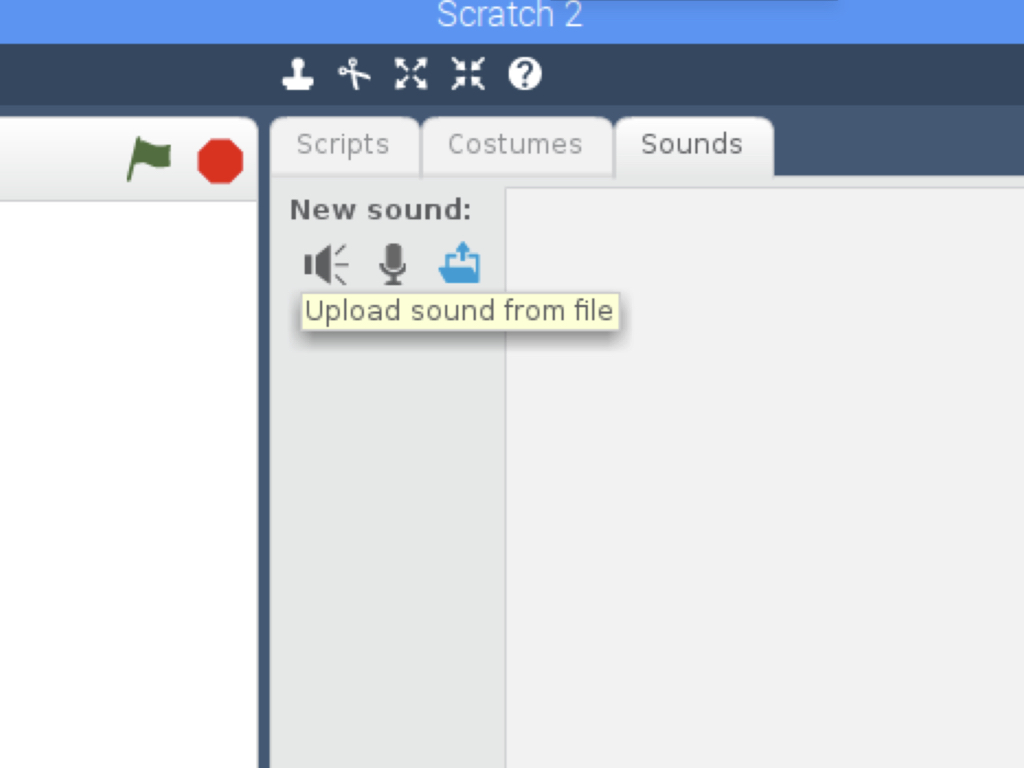Click the divider between stage and tabs
This screenshot has height=768, width=1024.
(264, 443)
